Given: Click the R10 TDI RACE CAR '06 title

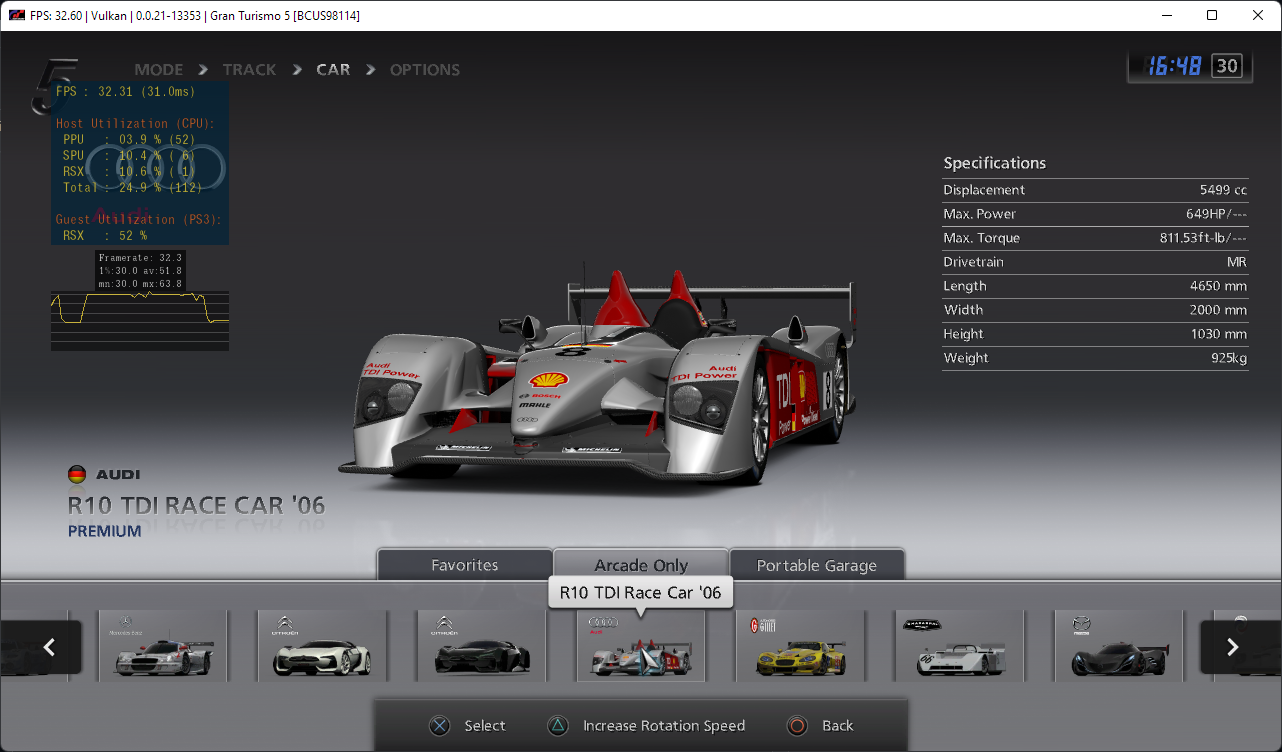Looking at the screenshot, I should 197,505.
